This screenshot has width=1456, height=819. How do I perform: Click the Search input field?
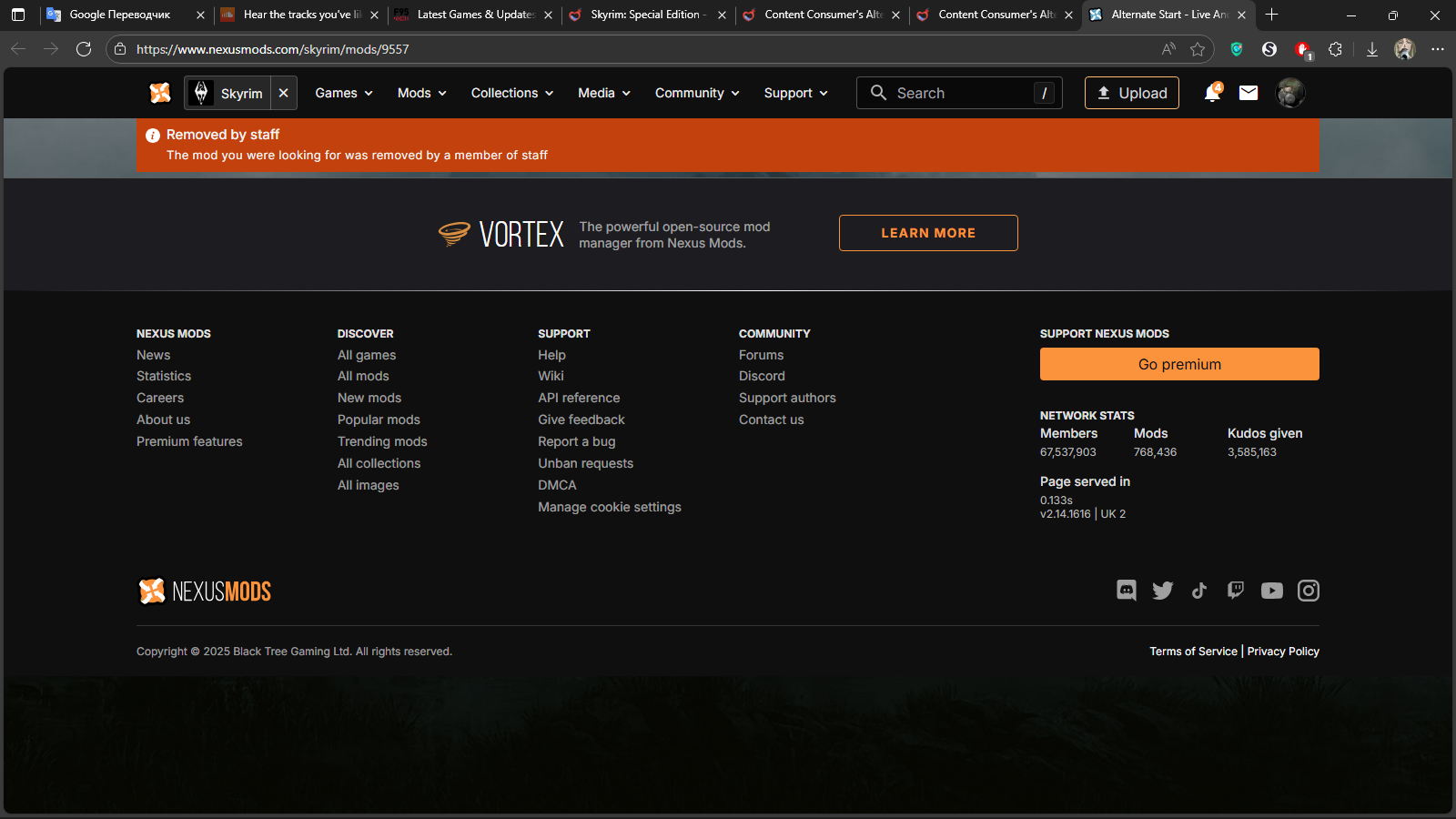959,93
